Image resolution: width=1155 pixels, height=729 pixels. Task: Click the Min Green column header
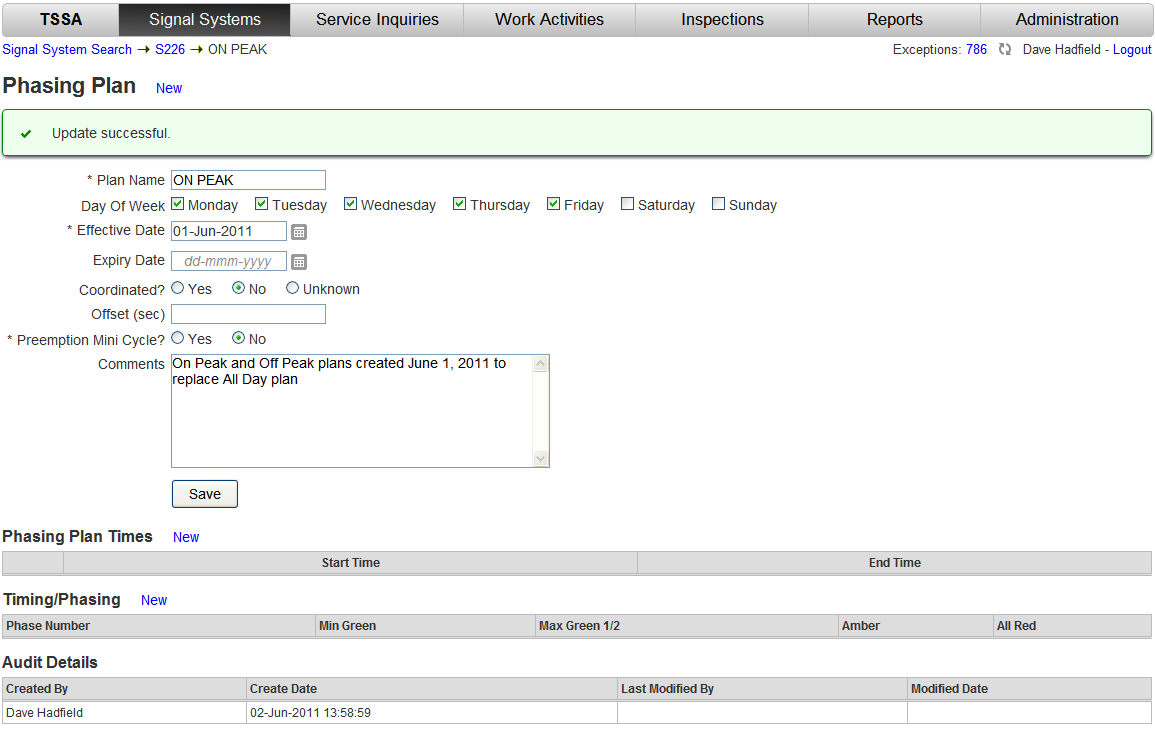425,626
